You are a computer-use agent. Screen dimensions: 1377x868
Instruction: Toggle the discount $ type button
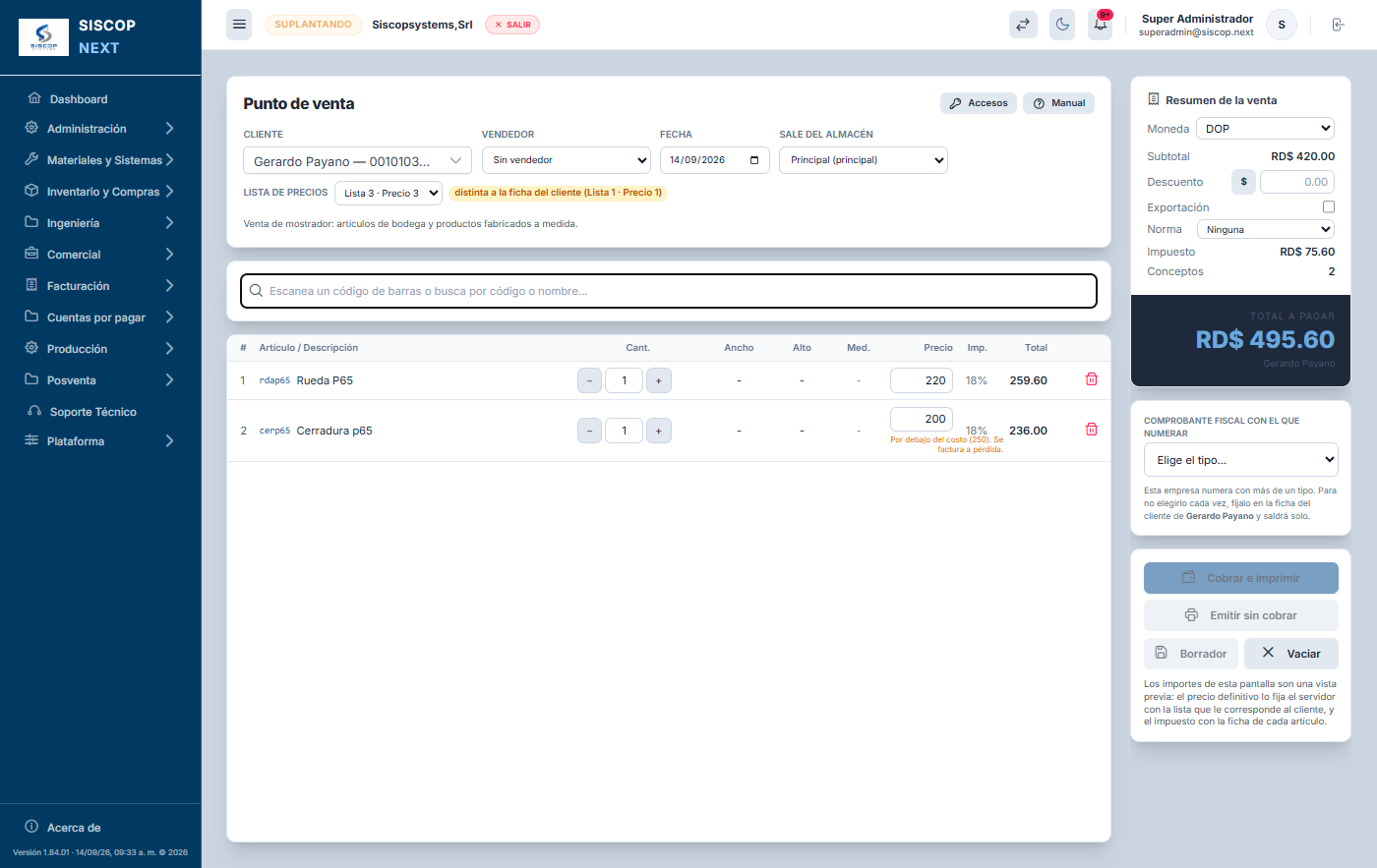tap(1243, 182)
